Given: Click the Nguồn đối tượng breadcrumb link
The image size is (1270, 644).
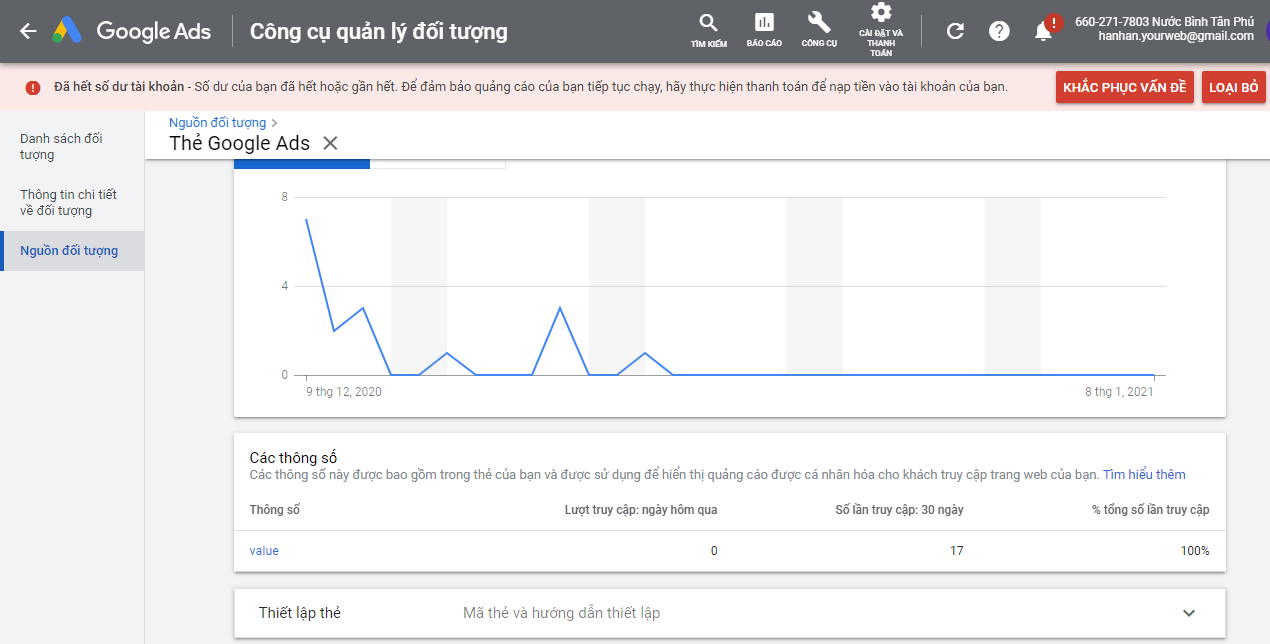Looking at the screenshot, I should [x=217, y=122].
